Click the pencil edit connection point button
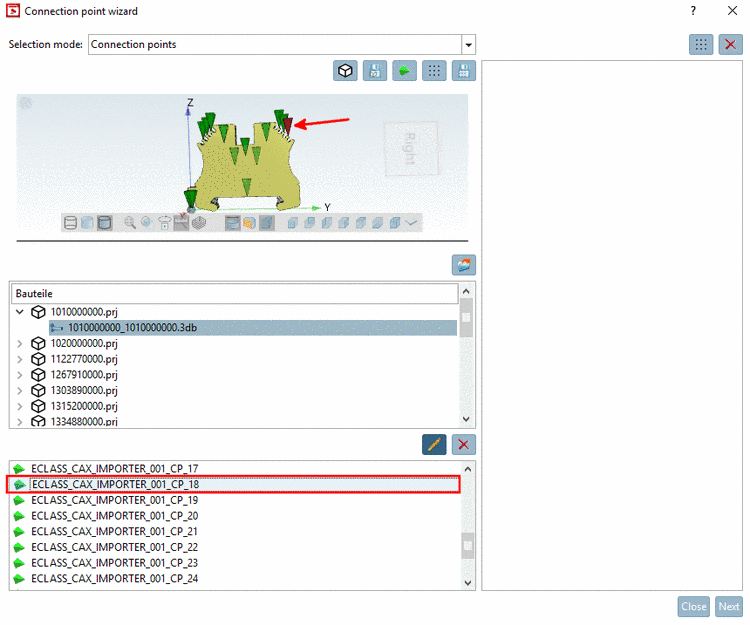Image resolution: width=750 pixels, height=625 pixels. [434, 445]
